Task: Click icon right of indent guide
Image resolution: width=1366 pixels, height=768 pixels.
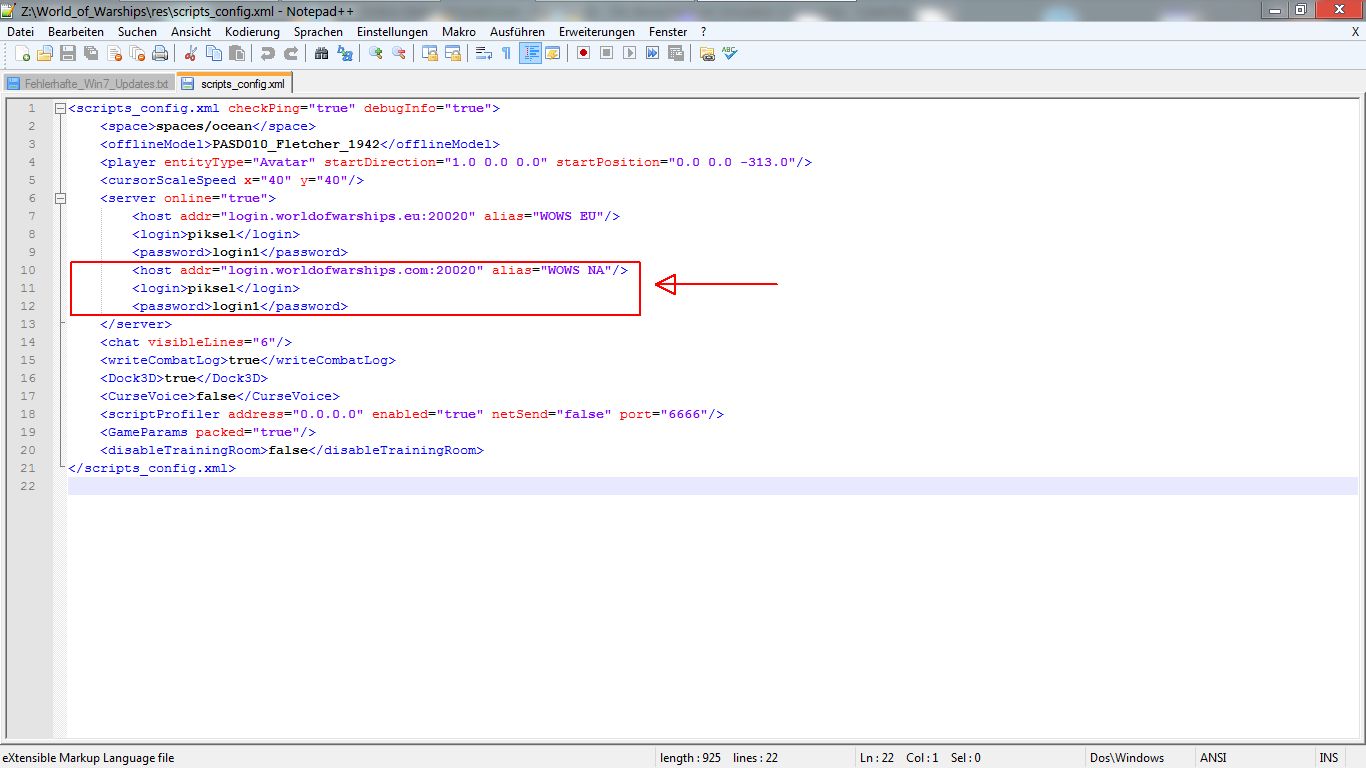Action: point(552,53)
